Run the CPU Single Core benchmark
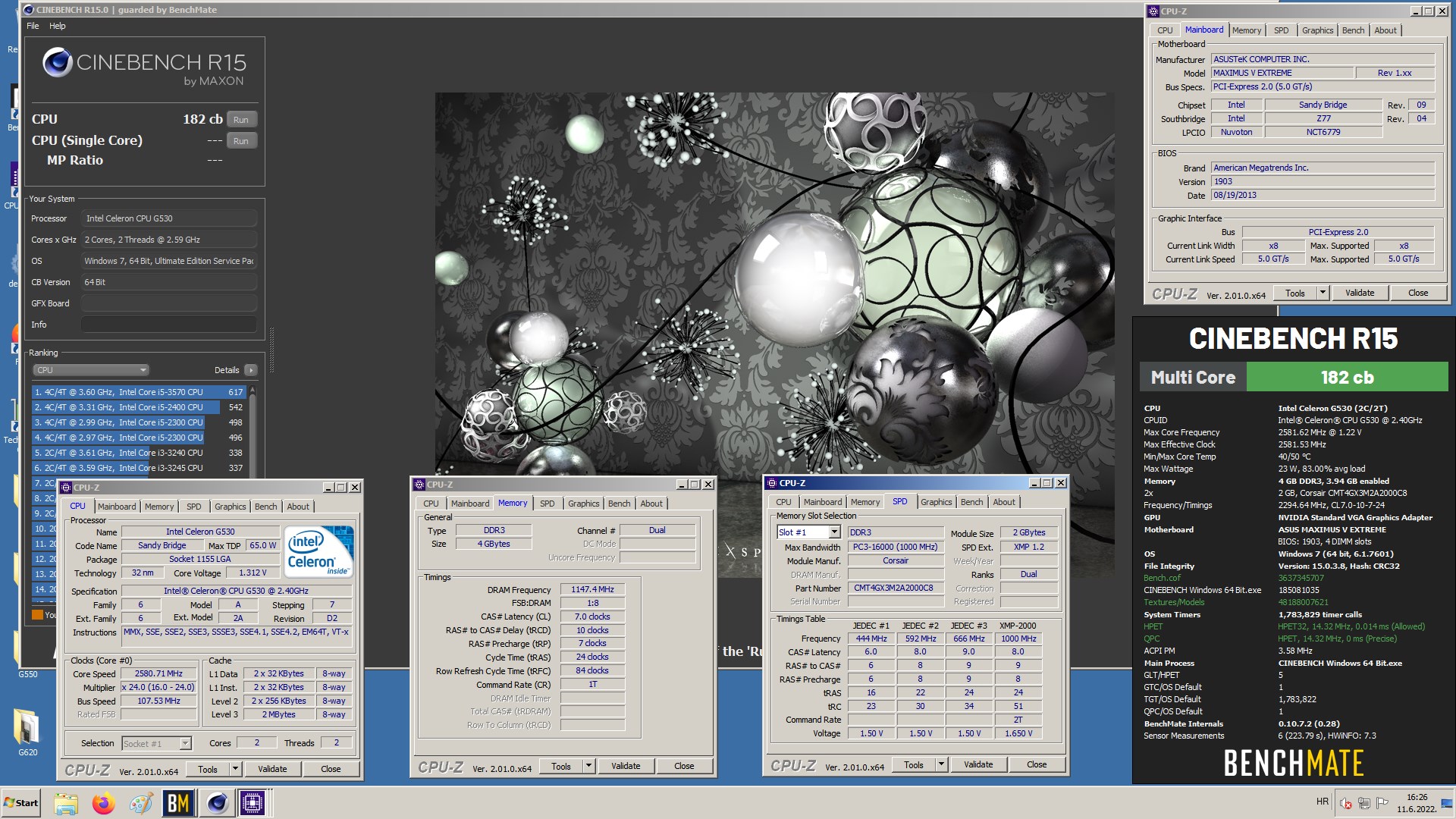 coord(241,141)
